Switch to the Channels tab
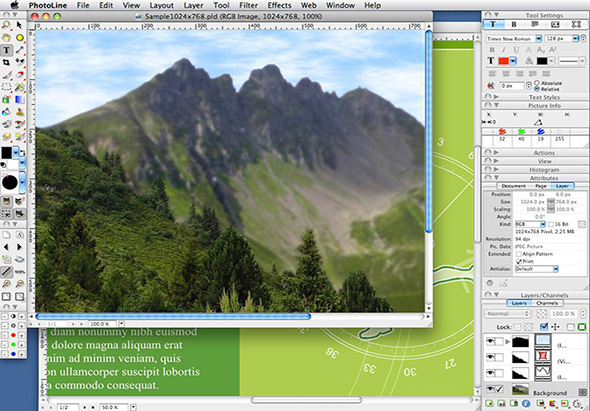The image size is (590, 411). coord(547,303)
